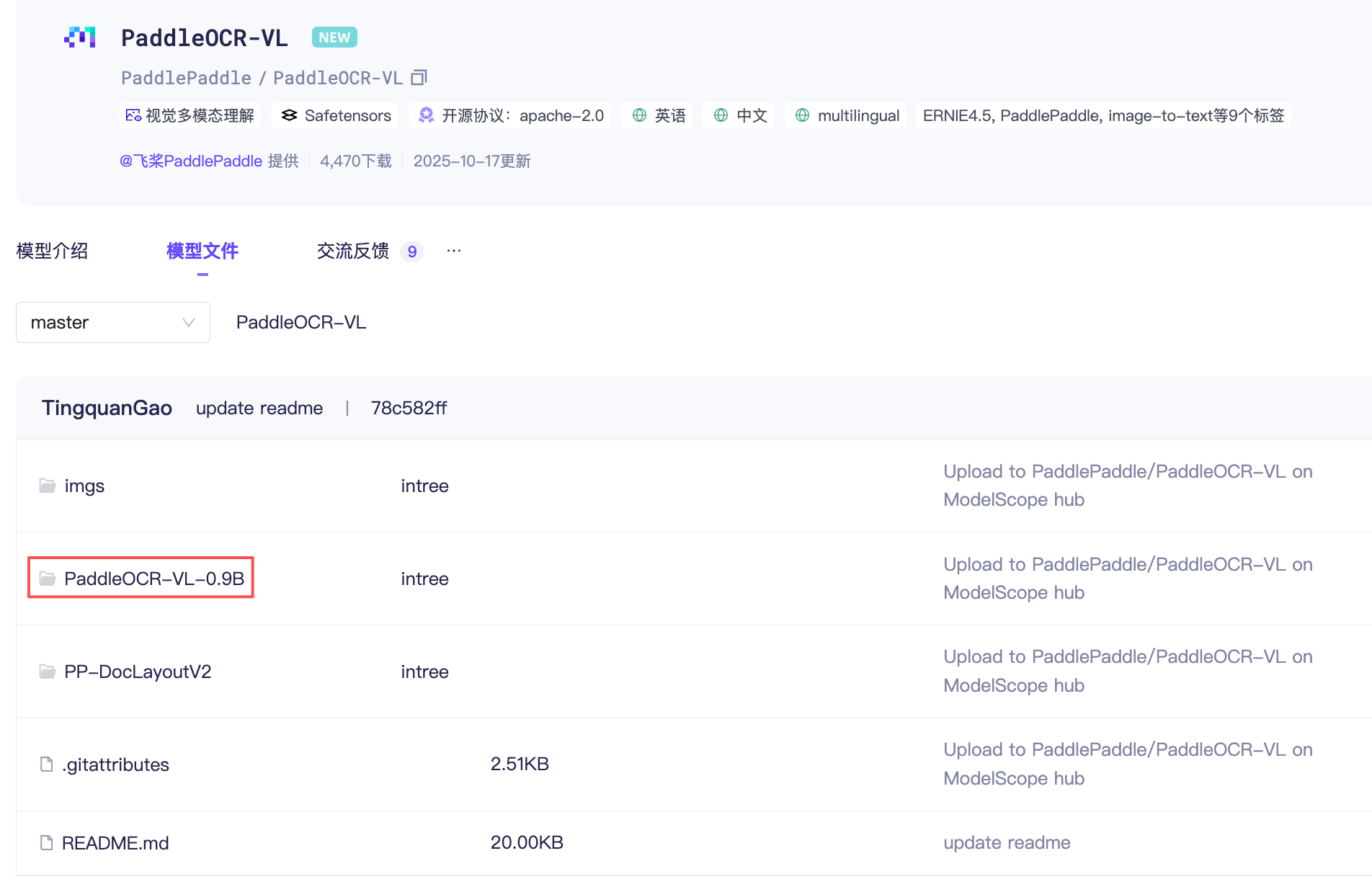Click the PaddlePaddle namespace in model path

click(x=186, y=78)
